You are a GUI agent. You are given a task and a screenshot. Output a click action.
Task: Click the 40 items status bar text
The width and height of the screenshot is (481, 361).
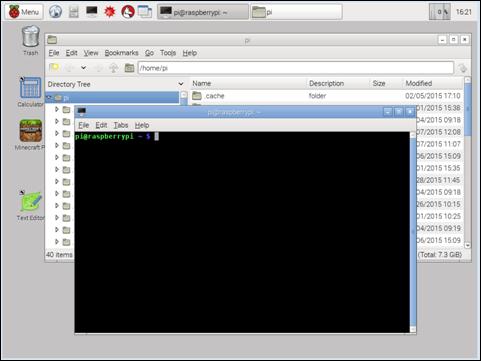click(x=59, y=255)
